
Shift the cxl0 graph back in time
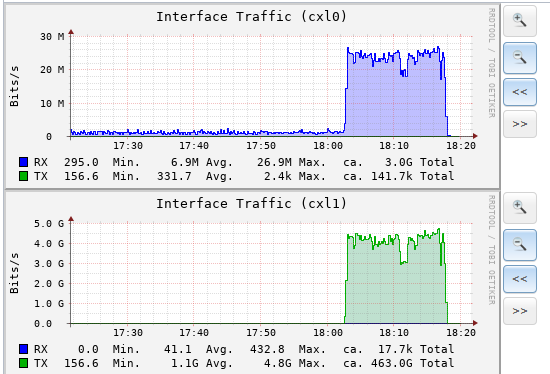point(520,92)
